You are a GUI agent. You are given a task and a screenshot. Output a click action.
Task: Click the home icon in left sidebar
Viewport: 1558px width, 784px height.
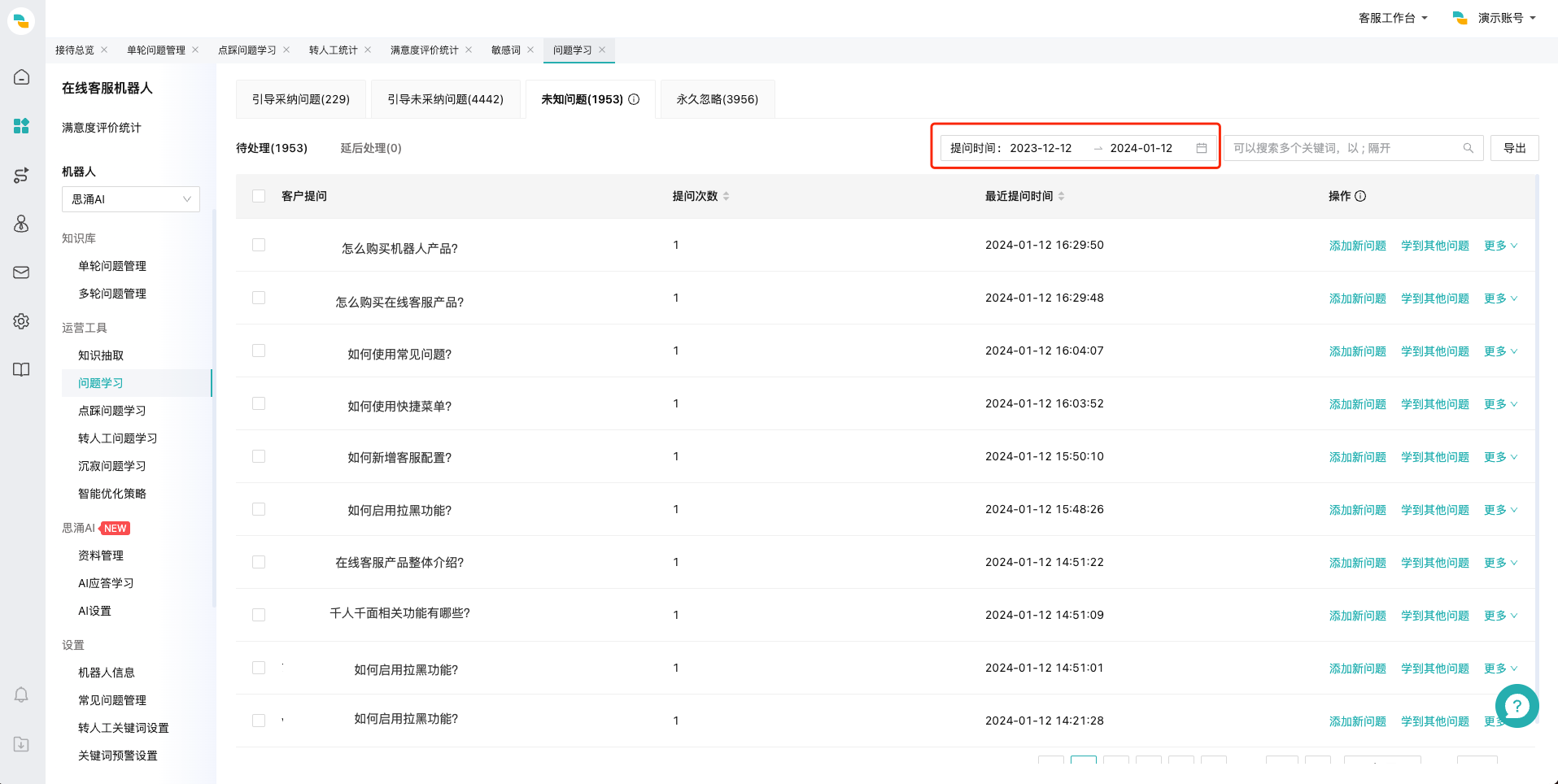[x=22, y=77]
